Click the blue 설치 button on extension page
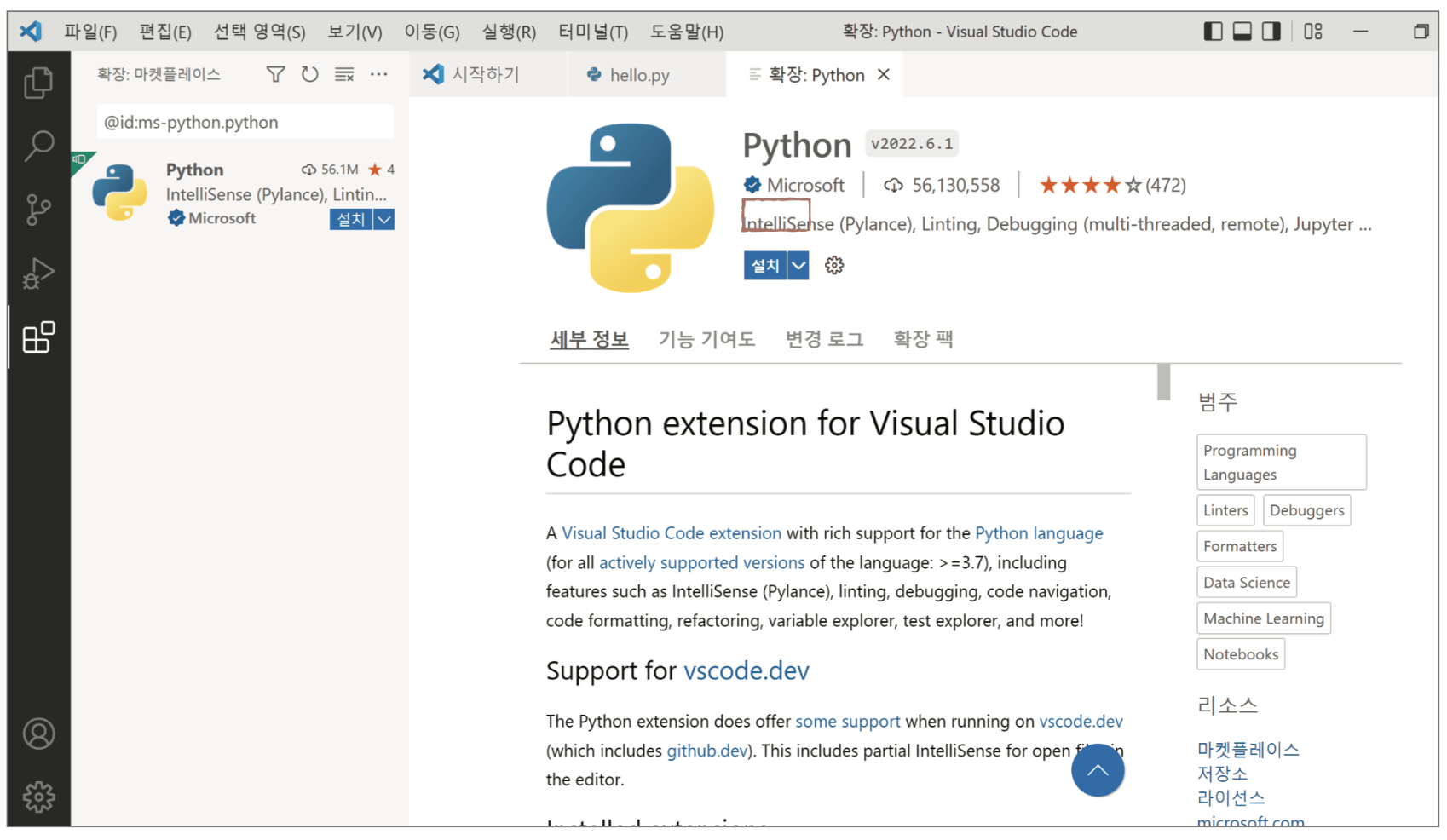Screen dimensions: 1447x840 coord(765,266)
